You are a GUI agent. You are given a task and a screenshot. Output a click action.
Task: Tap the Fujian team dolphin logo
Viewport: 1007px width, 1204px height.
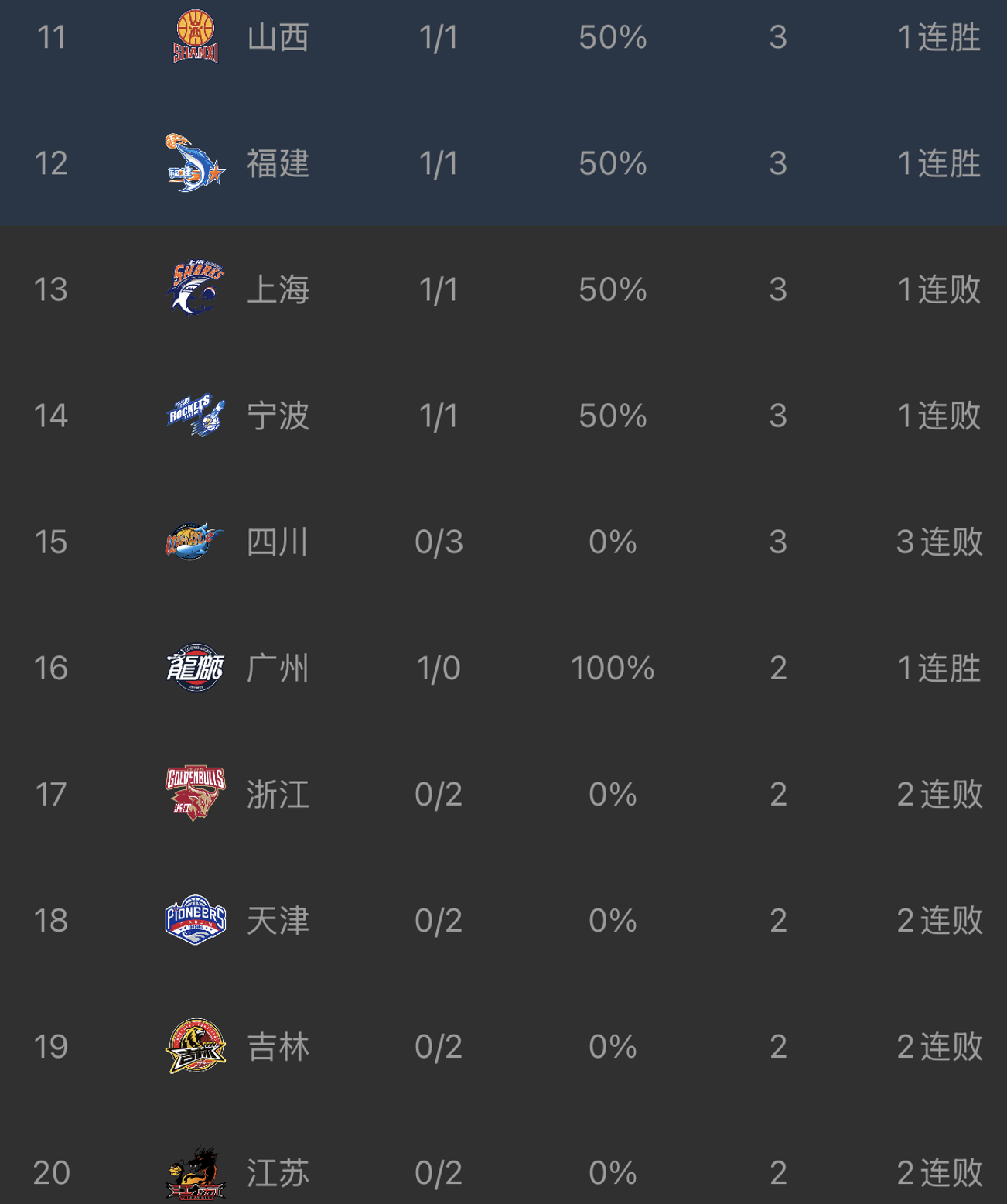196,163
